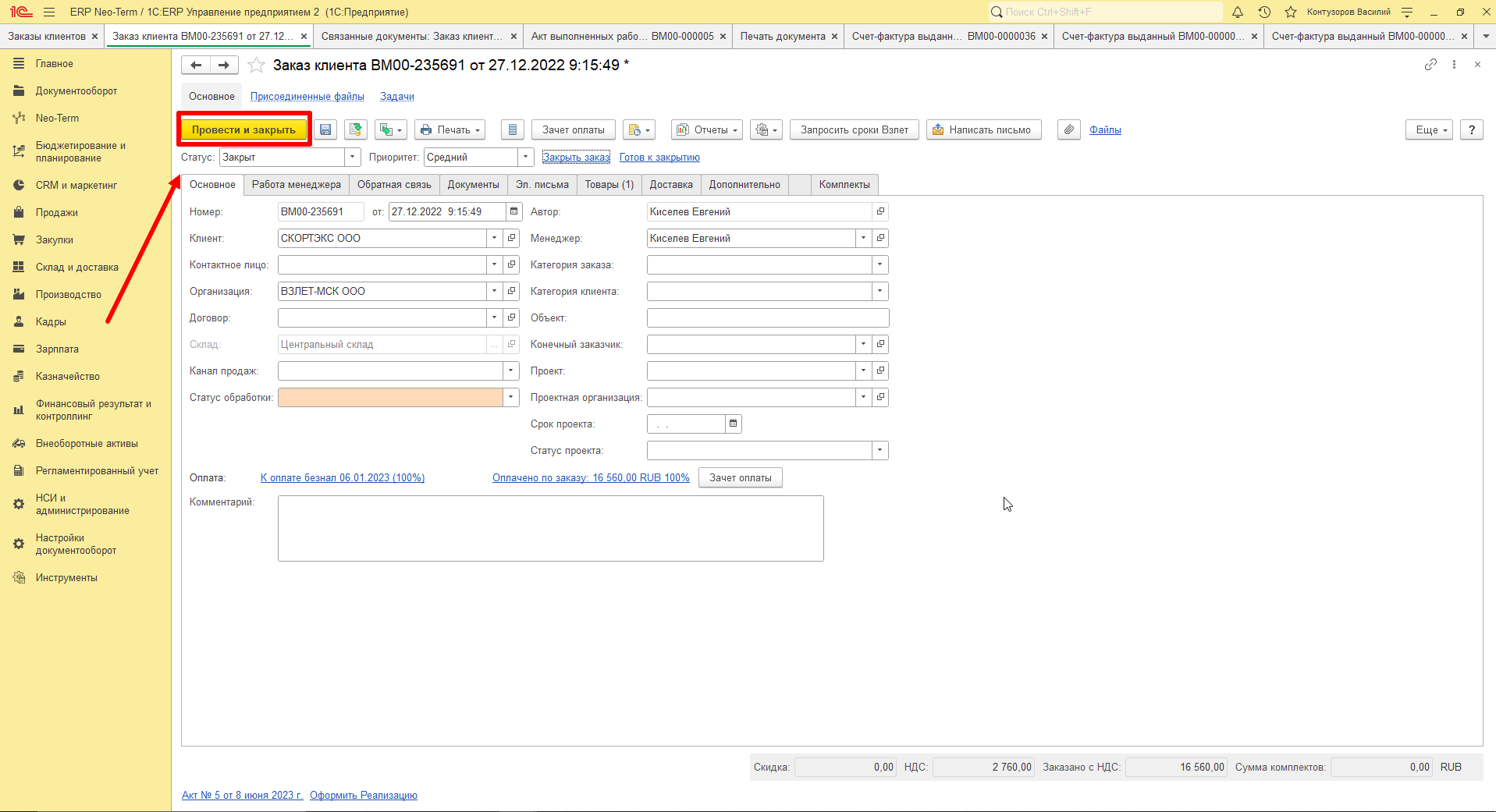Viewport: 1496px width, 812px height.
Task: Open the notifications bell icon
Action: point(1238,12)
